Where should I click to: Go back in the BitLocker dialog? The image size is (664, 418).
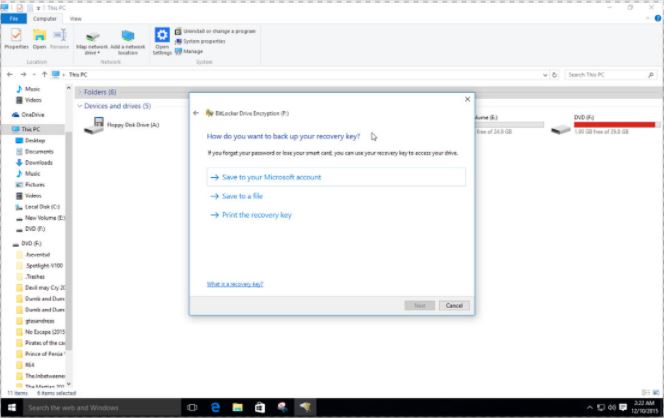(196, 113)
